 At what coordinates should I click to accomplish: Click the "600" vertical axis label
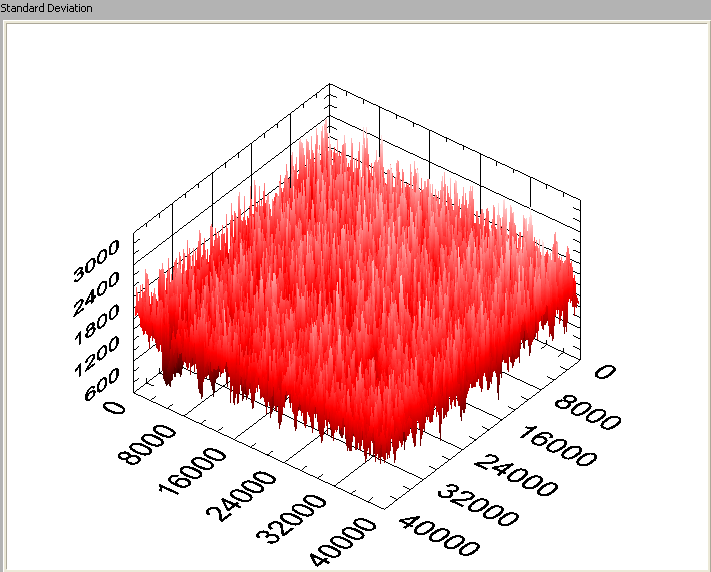pos(102,384)
